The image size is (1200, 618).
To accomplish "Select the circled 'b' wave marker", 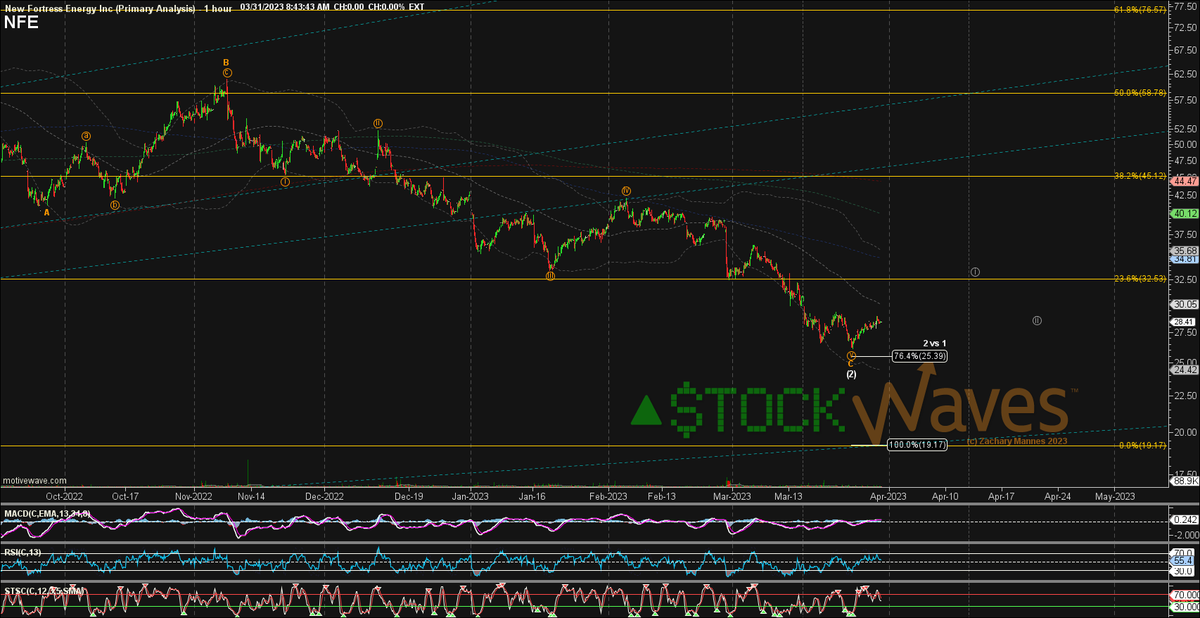I will point(115,205).
